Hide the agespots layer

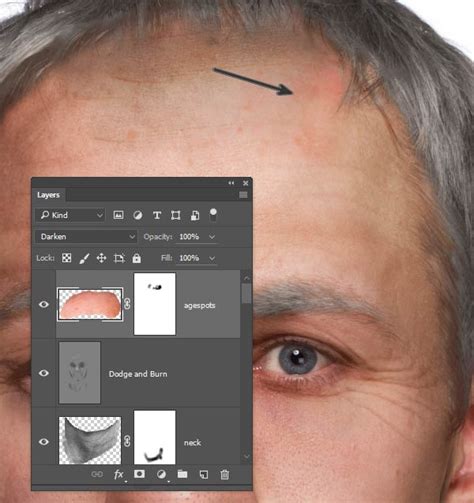44,304
